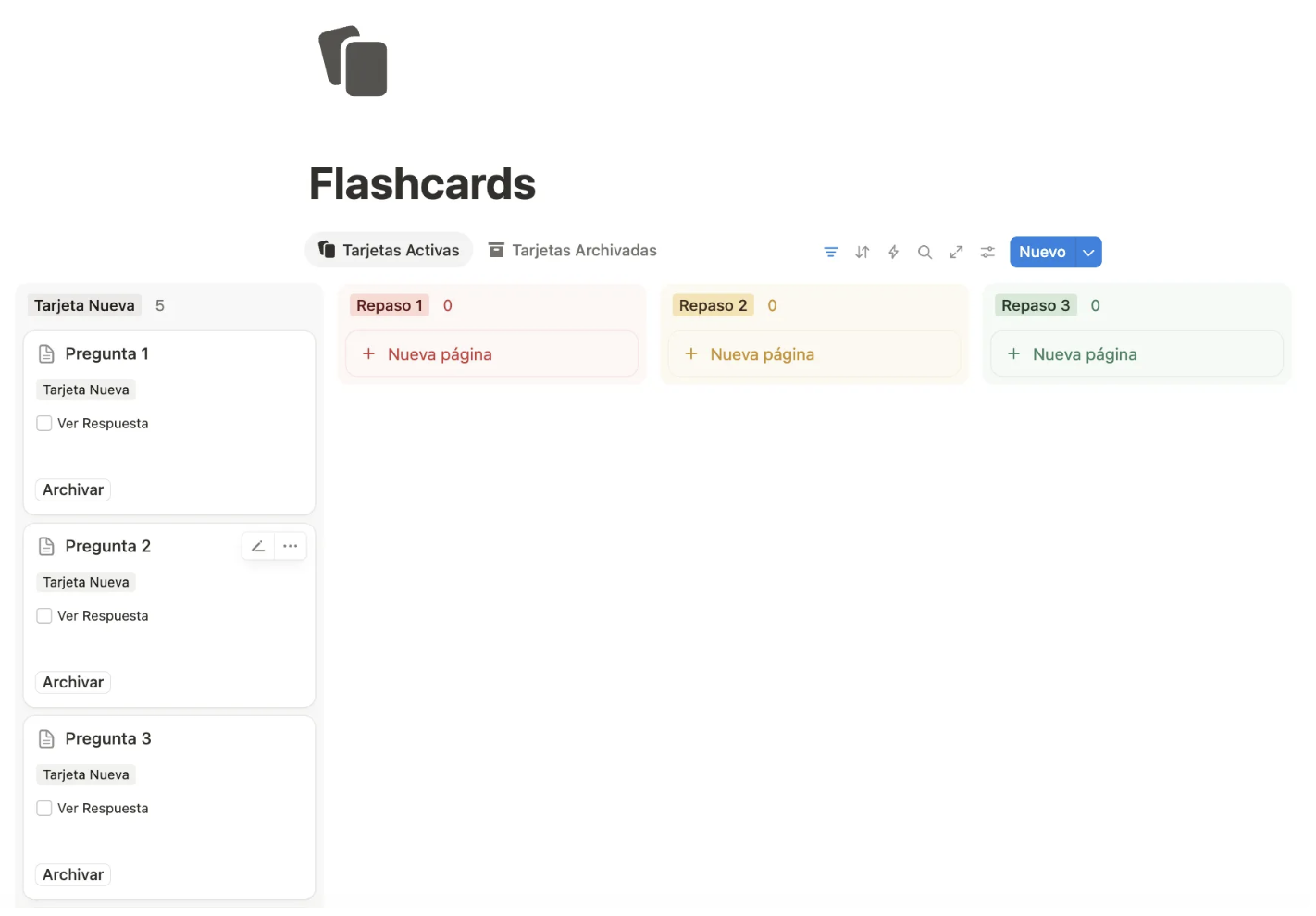Screen dimensions: 1316x916
Task: Open automations lightning bolt icon
Action: point(893,252)
